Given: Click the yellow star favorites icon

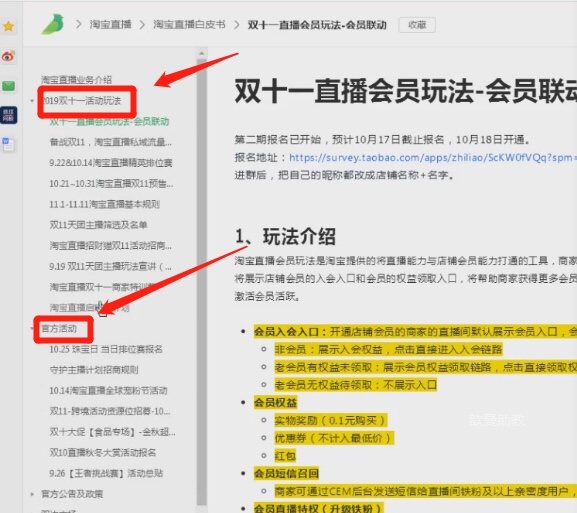Looking at the screenshot, I should click(8, 26).
